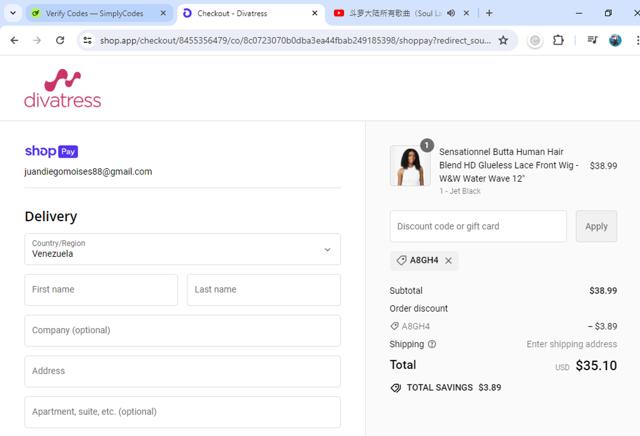Image resolution: width=640 pixels, height=436 pixels.
Task: Click the Enter shipping address text
Action: pyautogui.click(x=571, y=344)
